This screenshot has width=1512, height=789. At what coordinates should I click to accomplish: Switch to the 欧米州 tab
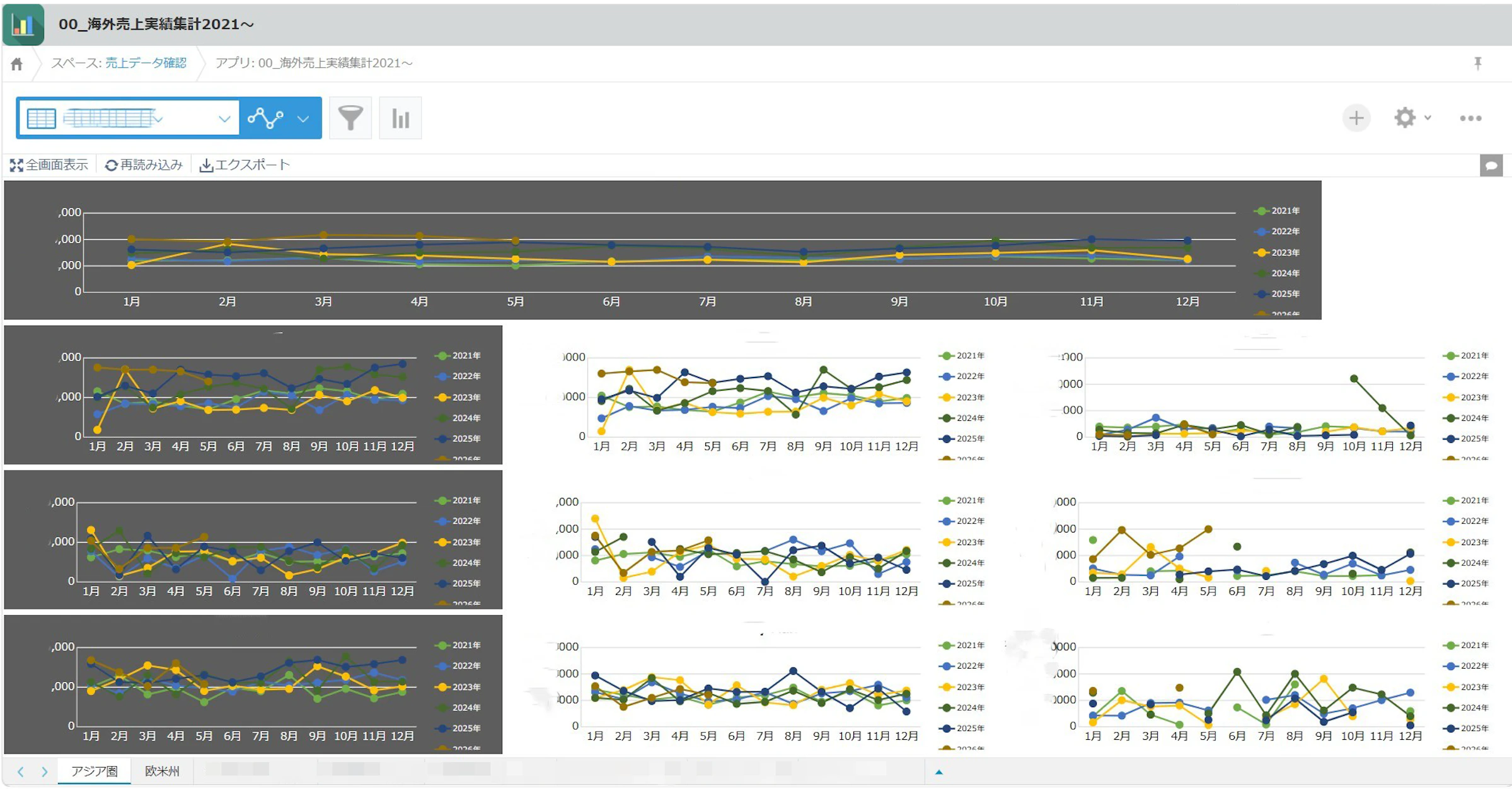162,771
